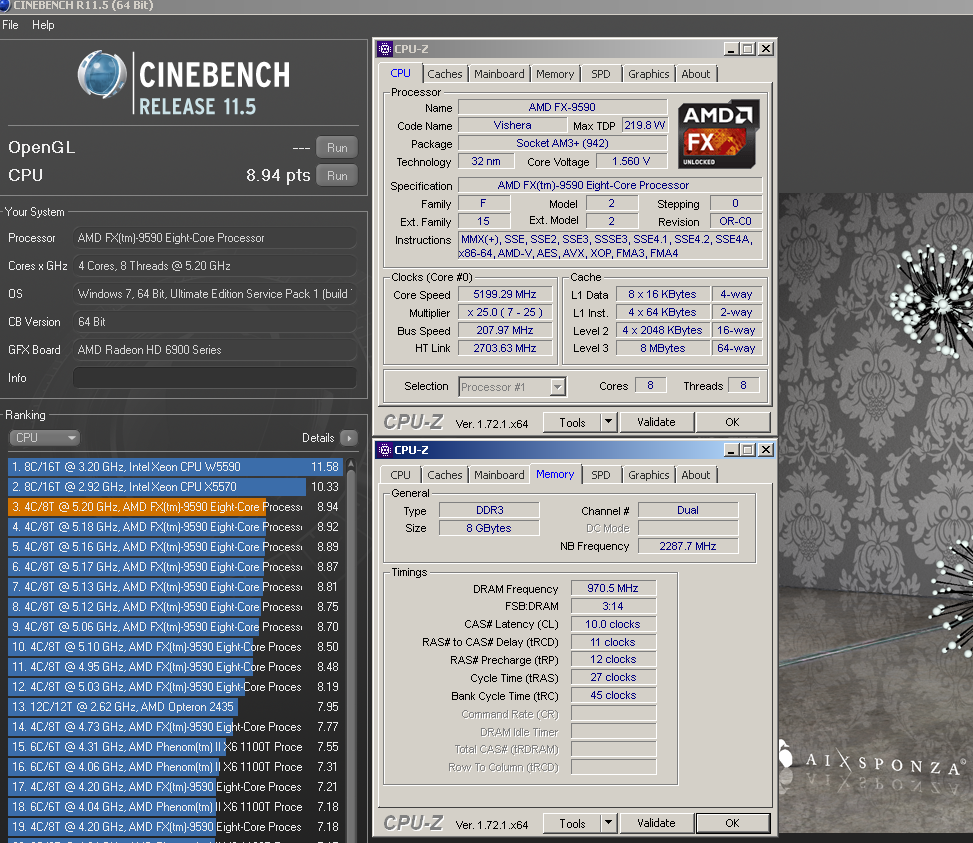The height and width of the screenshot is (843, 973).
Task: Click Tools button in bottom CPU-Z window
Action: point(572,823)
